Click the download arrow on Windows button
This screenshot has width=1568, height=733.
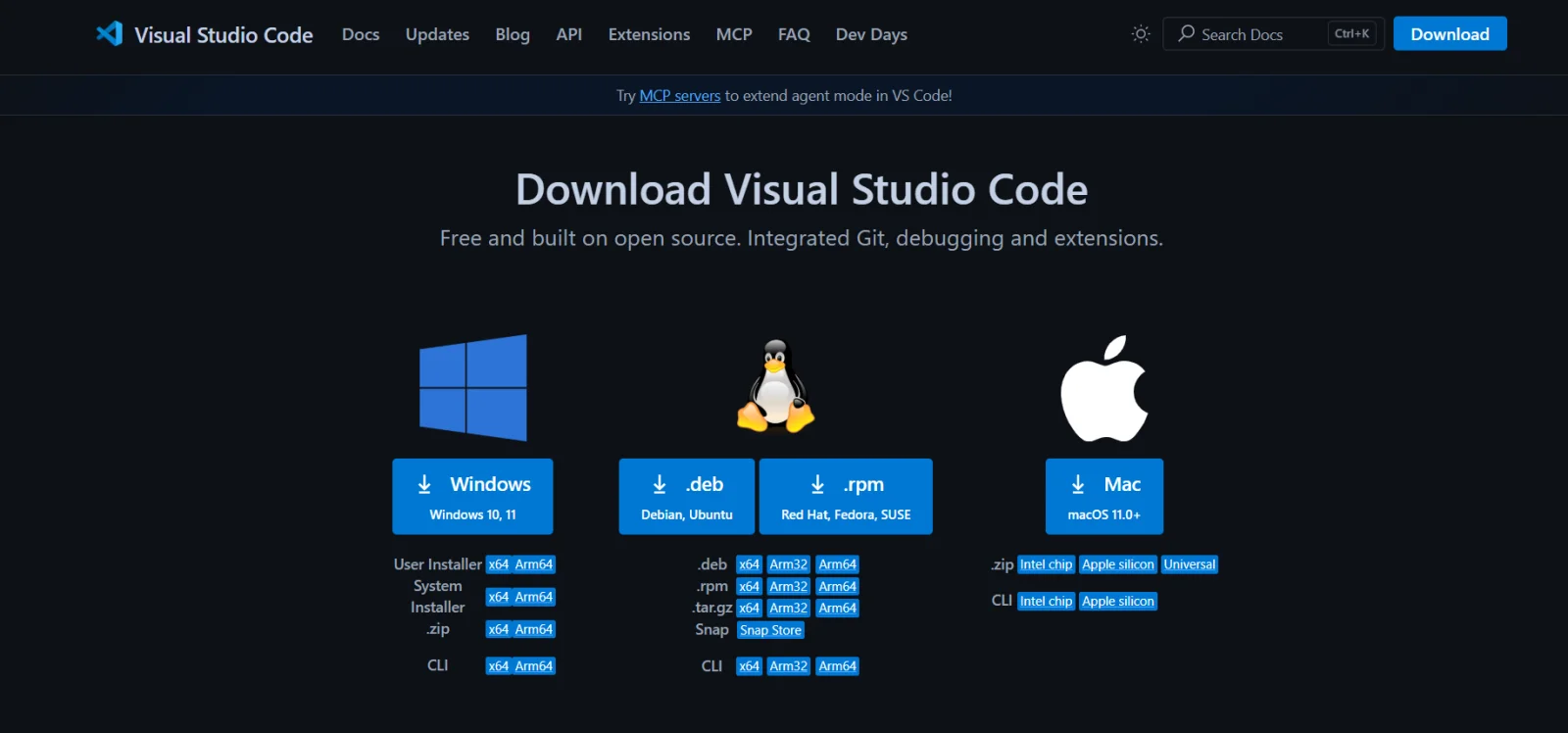coord(424,484)
